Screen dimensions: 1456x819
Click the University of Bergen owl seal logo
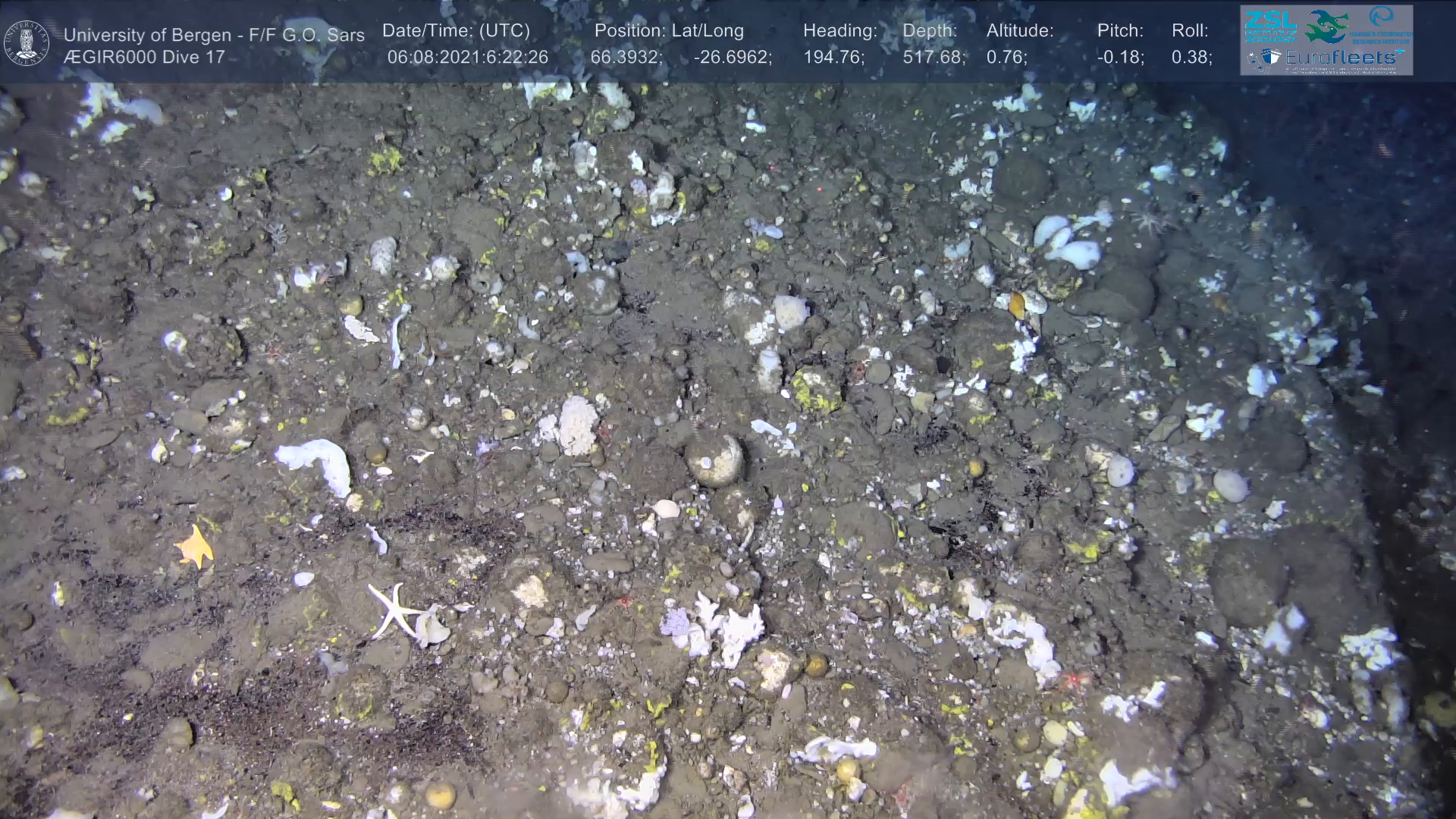click(27, 42)
